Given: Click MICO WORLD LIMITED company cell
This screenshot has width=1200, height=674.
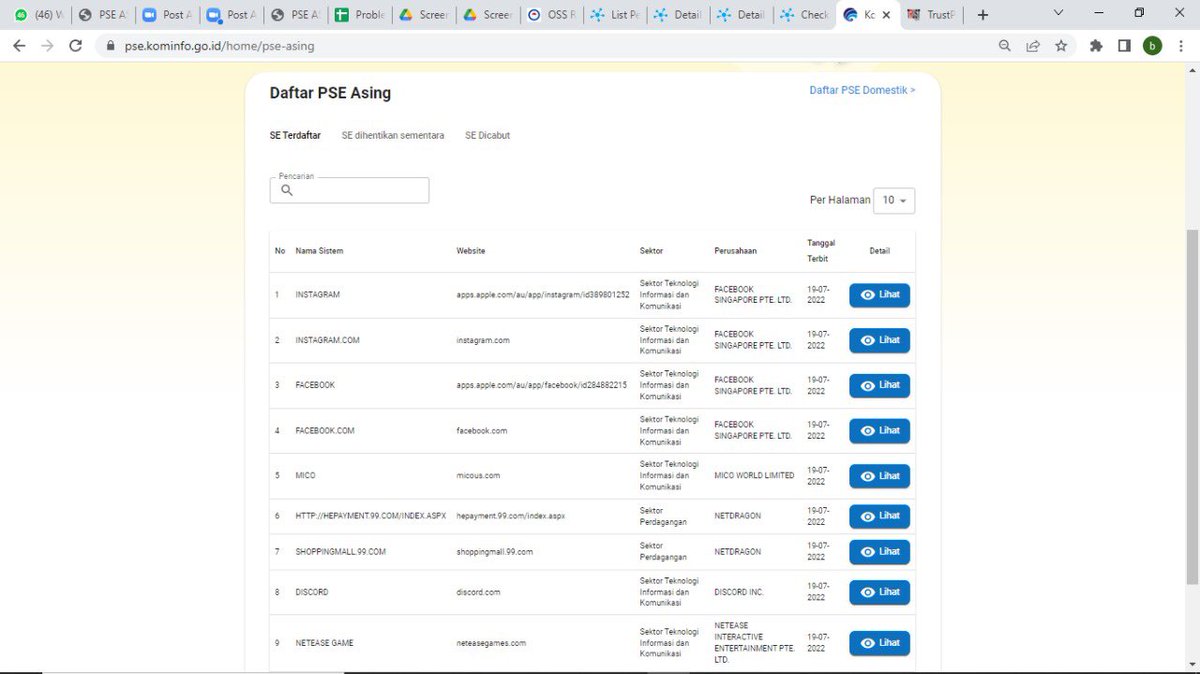Looking at the screenshot, I should (754, 476).
